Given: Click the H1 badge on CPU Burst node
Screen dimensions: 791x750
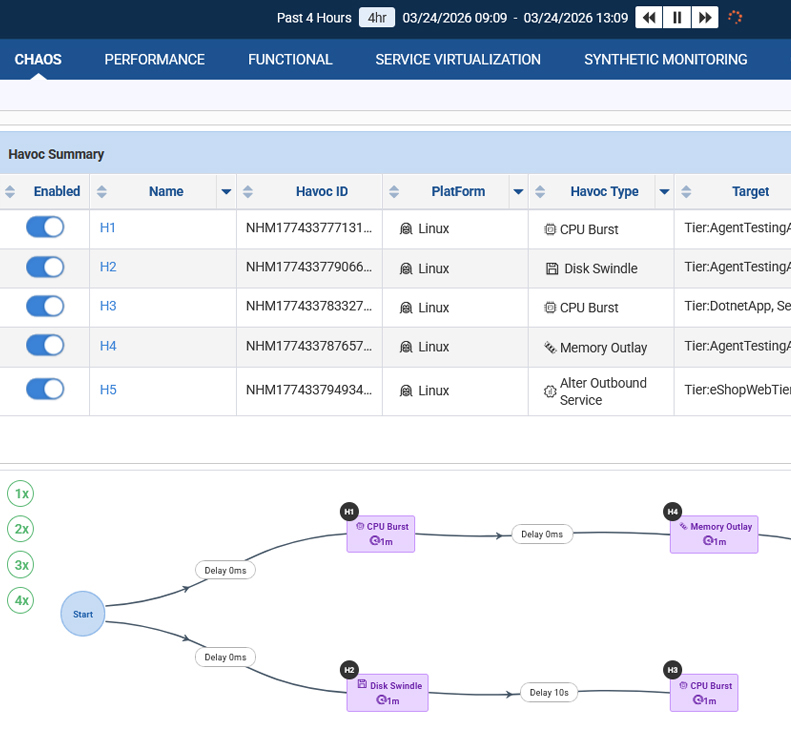Looking at the screenshot, I should [349, 512].
